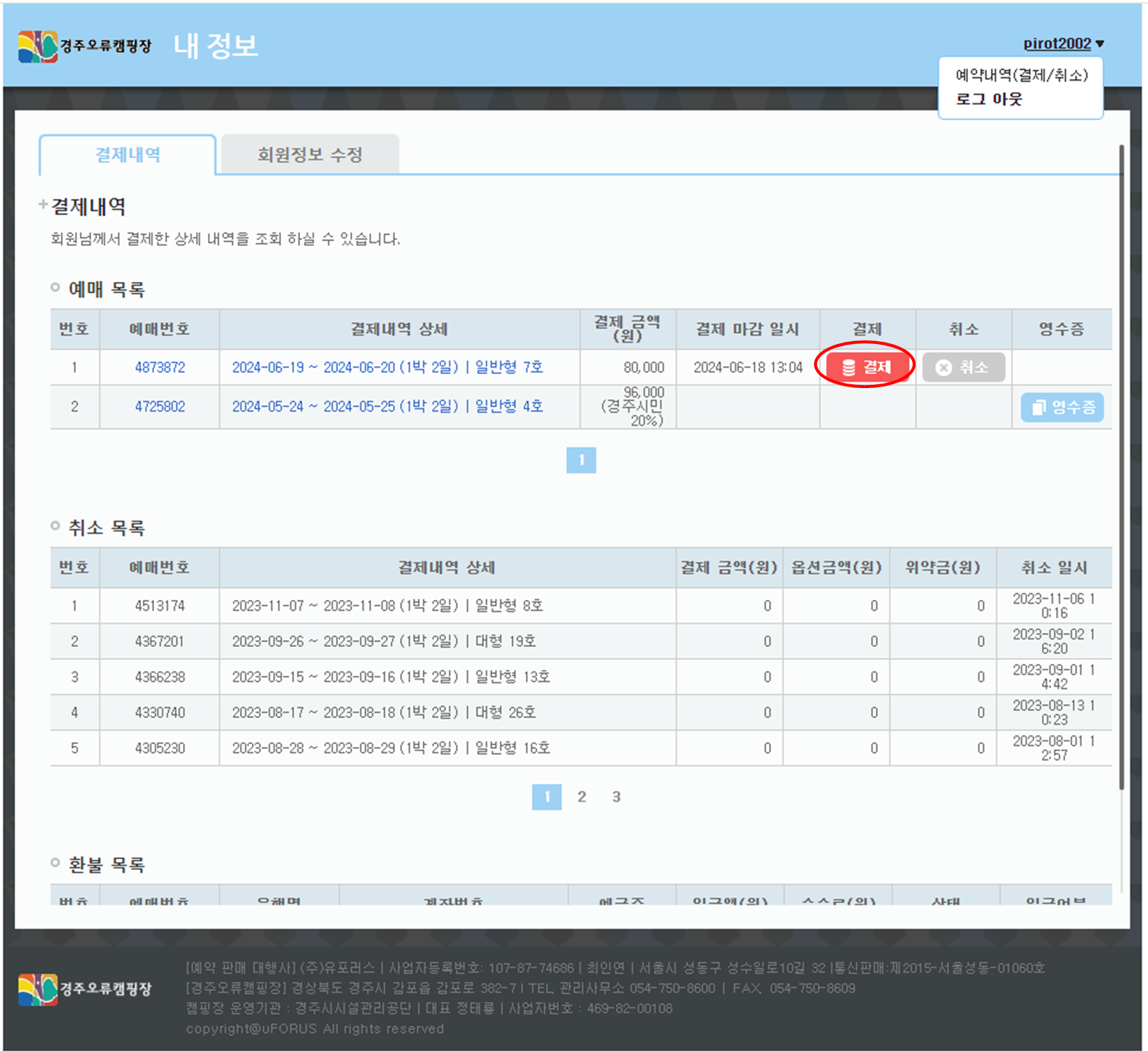Switch to the 회원정보 수정 tab

point(310,155)
